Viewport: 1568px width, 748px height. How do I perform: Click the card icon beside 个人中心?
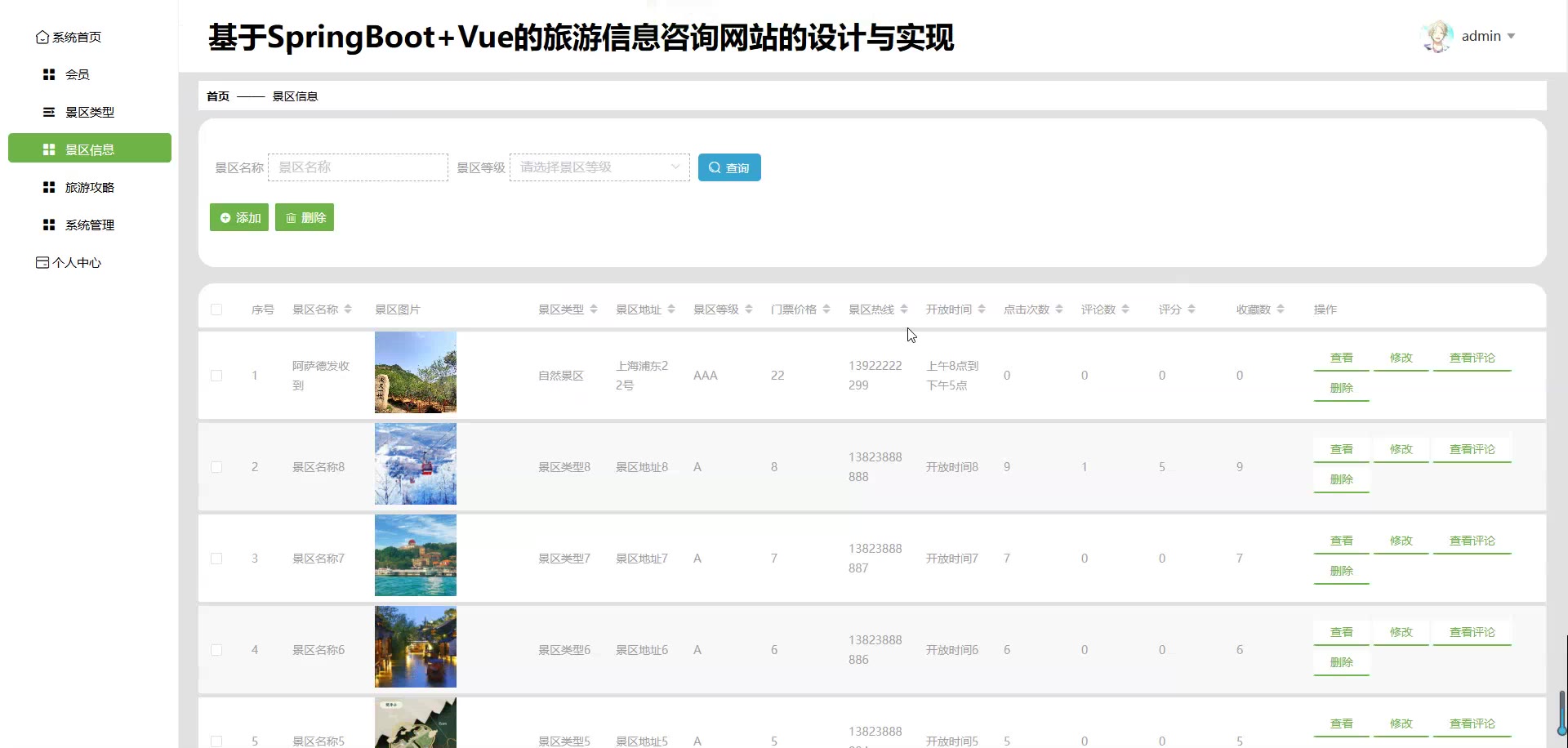coord(42,262)
